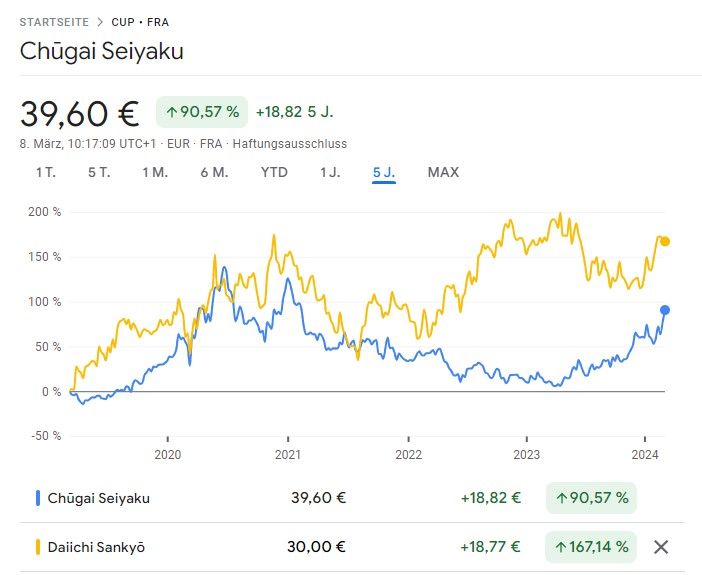The width and height of the screenshot is (702, 575).
Task: Remove Daiichi Sankyō comparison with X icon
Action: (x=660, y=547)
